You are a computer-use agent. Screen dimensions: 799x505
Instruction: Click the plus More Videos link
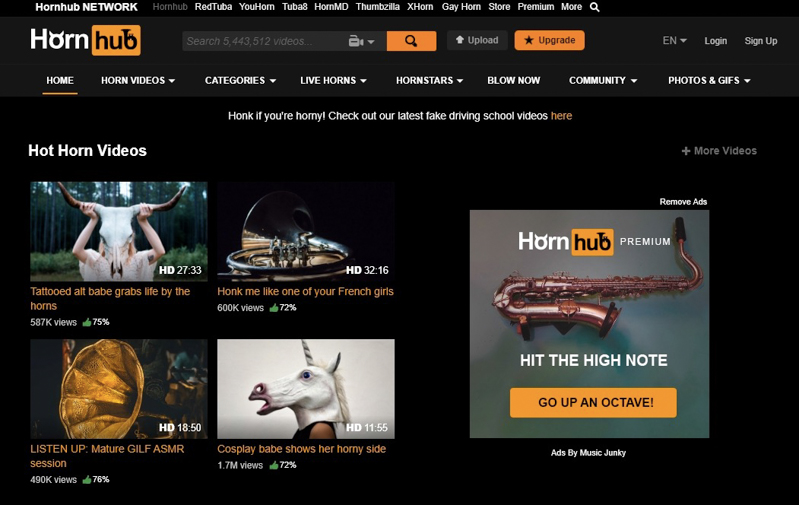pos(719,151)
